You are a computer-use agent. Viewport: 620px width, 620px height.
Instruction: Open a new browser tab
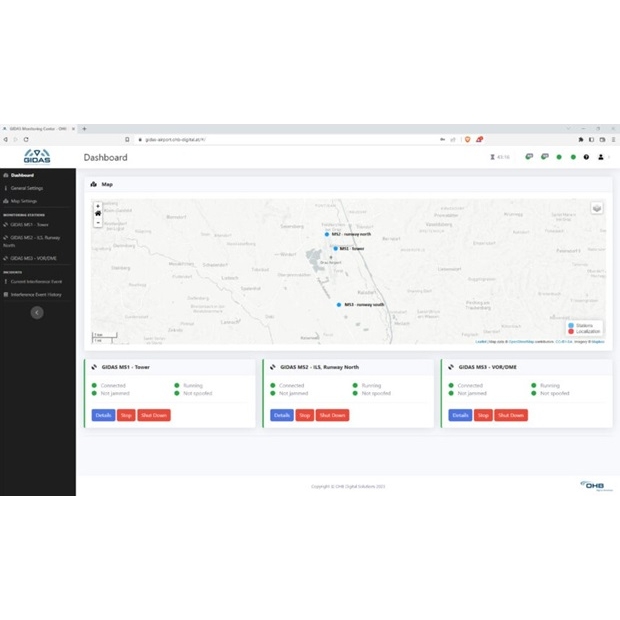tap(84, 128)
